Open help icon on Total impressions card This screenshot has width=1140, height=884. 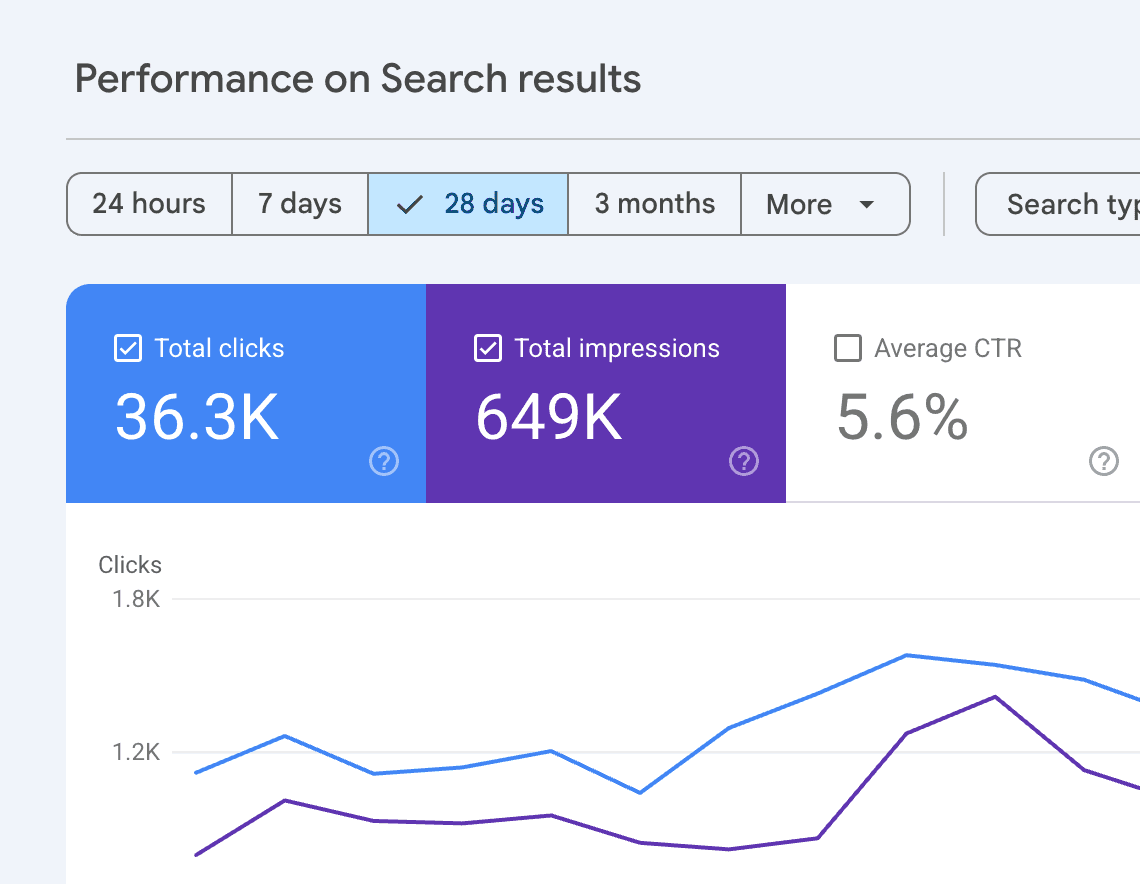(x=744, y=461)
